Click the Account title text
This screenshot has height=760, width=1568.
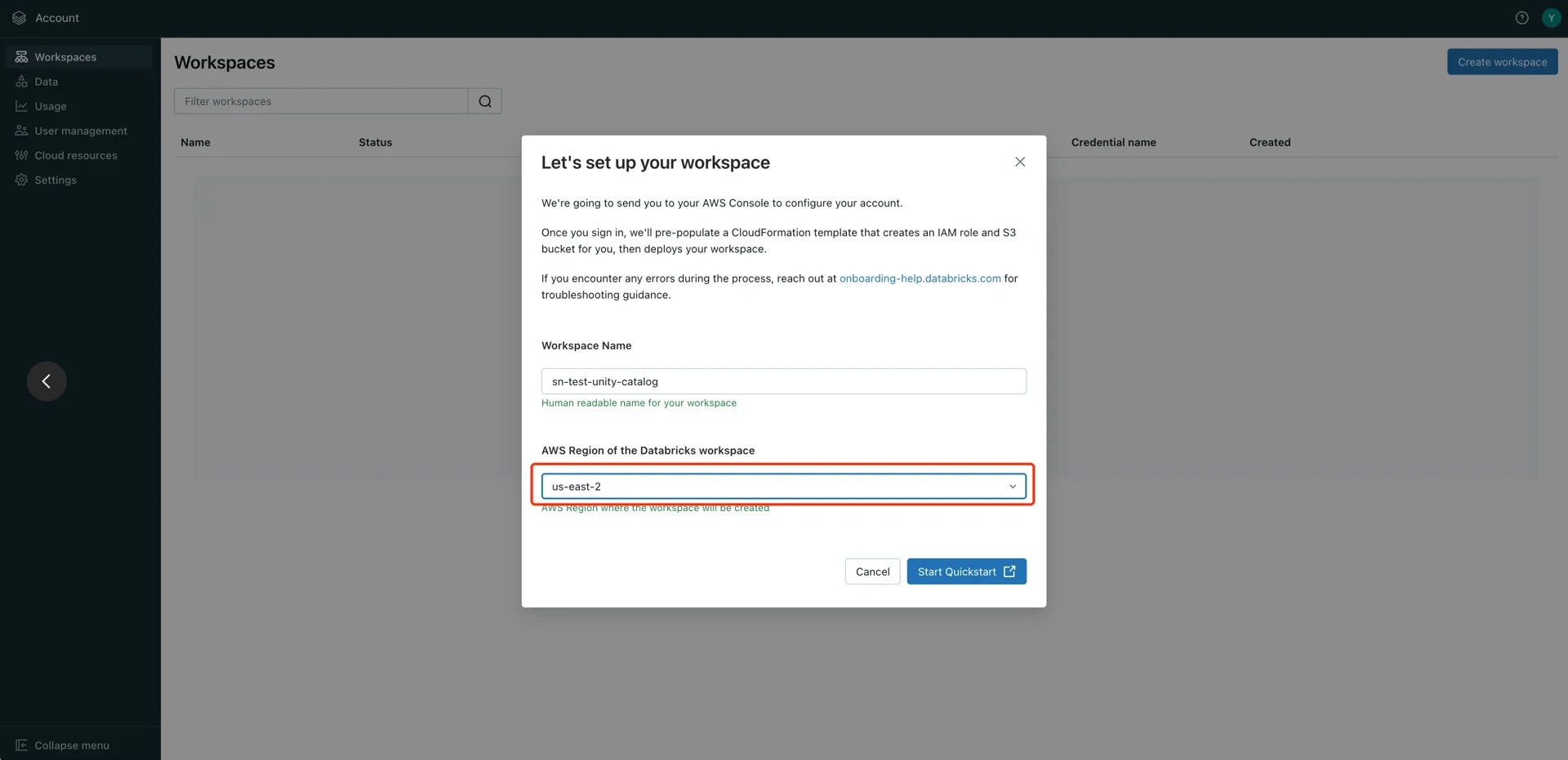57,18
